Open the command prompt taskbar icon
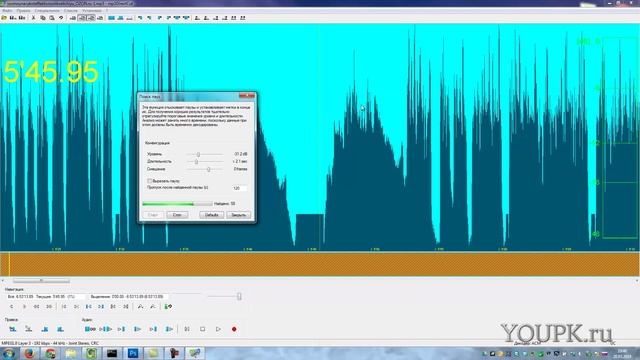The width and height of the screenshot is (640, 360). pyautogui.click(x=112, y=353)
